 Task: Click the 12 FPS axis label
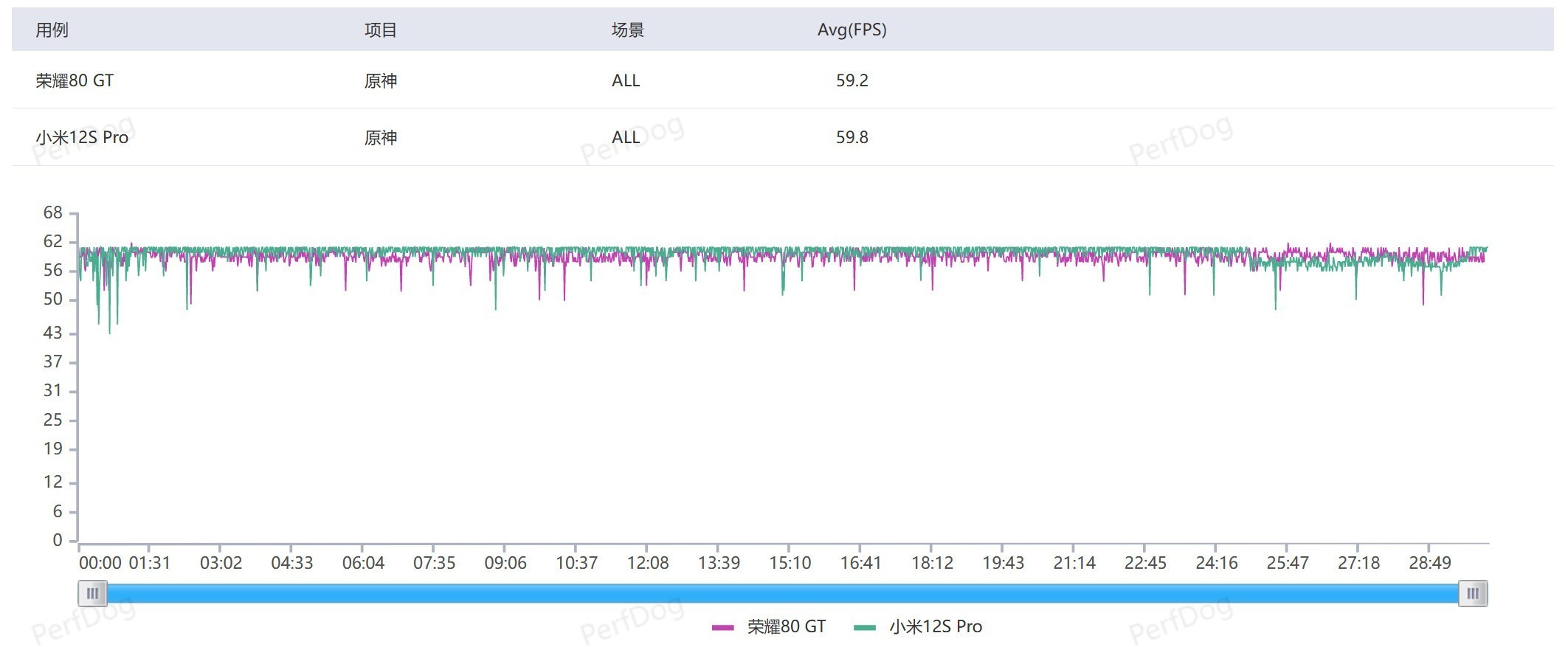pos(53,482)
